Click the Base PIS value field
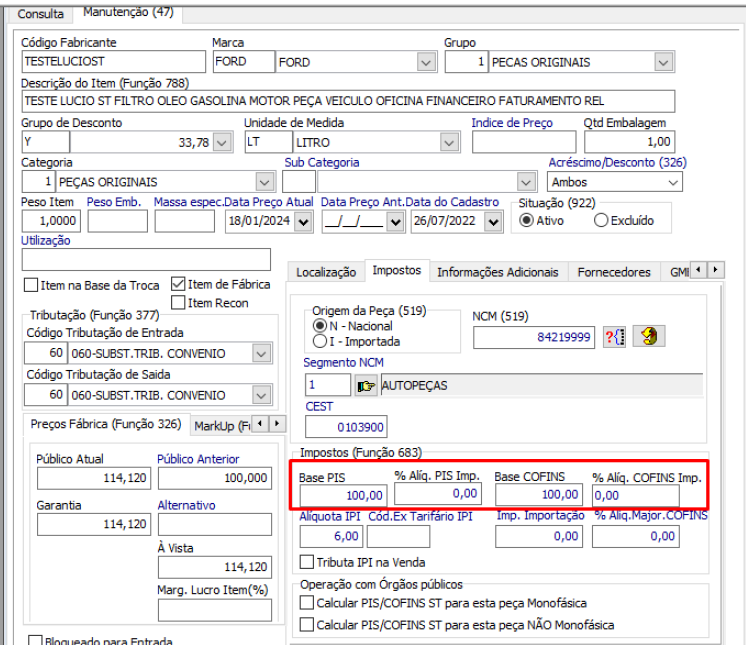Image resolution: width=746 pixels, height=645 pixels. pos(343,496)
